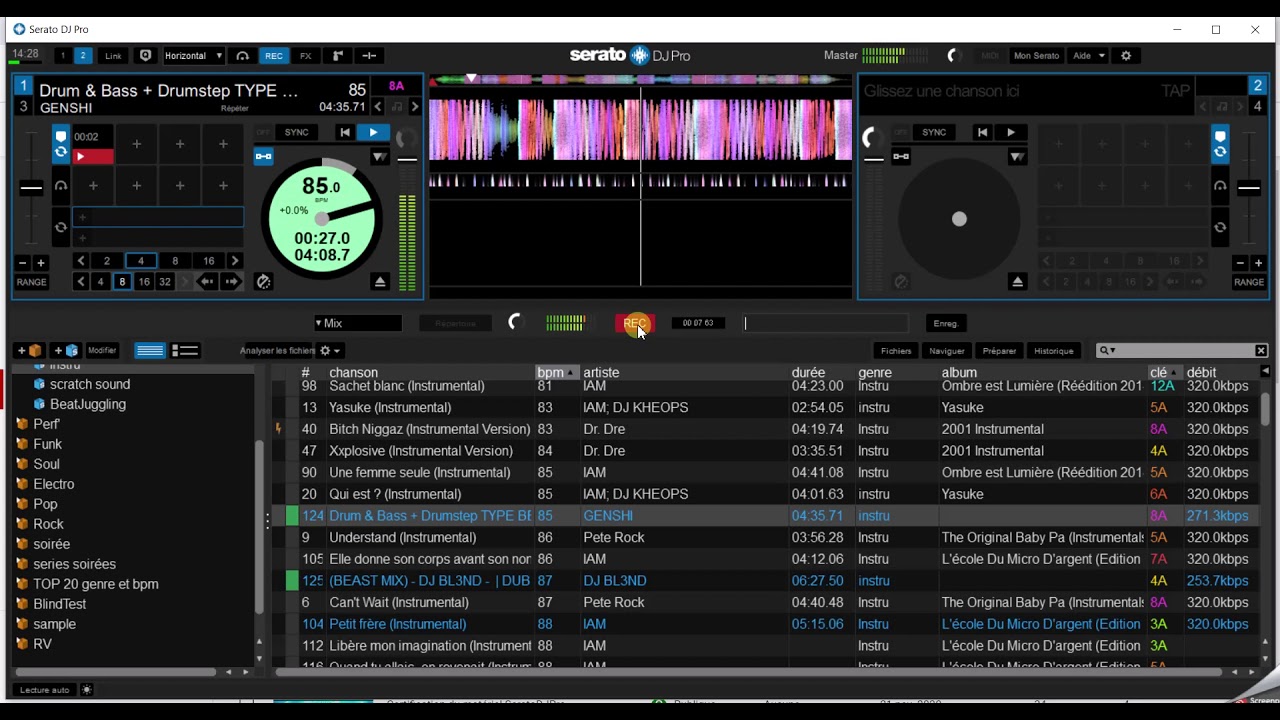Click the RANGE button on deck 1
Viewport: 1280px width, 720px height.
(x=31, y=282)
